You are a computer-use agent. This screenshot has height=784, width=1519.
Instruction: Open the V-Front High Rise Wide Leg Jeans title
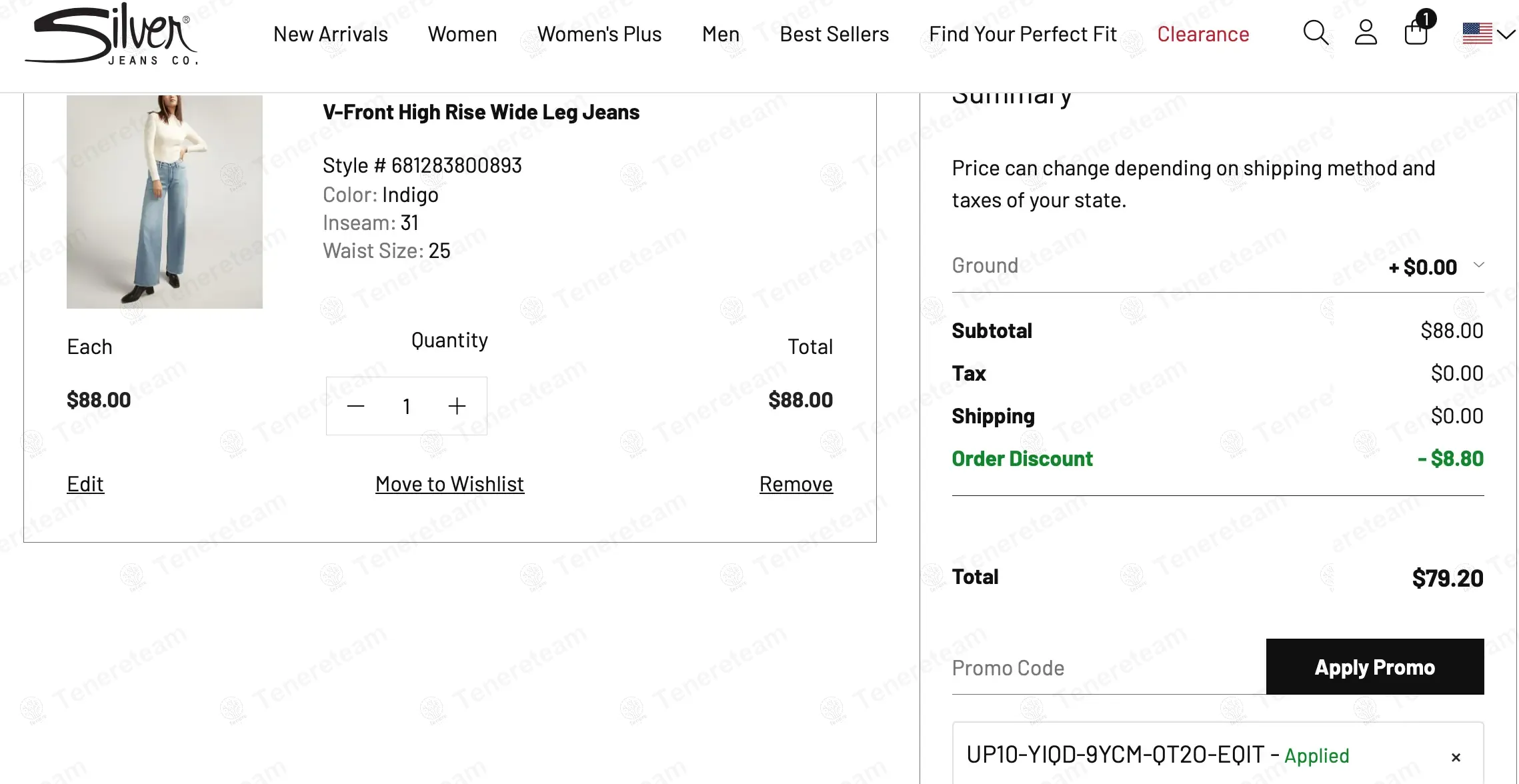pyautogui.click(x=481, y=112)
